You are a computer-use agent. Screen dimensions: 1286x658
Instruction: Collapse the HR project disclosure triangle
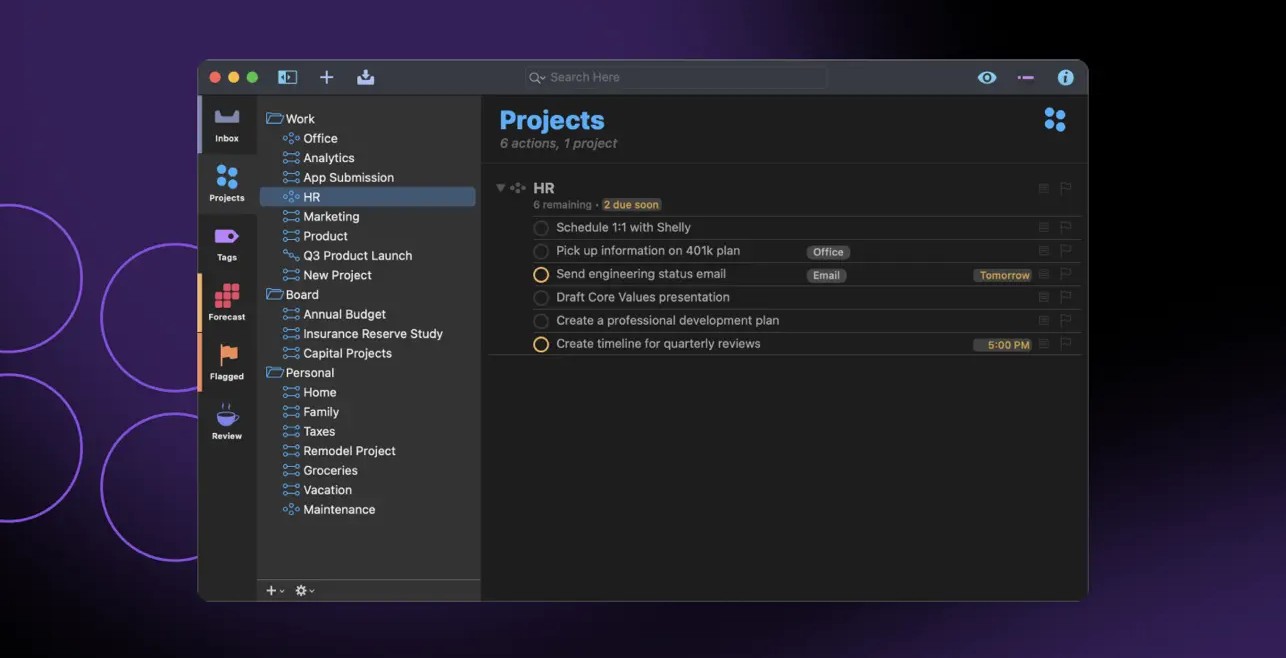[501, 188]
